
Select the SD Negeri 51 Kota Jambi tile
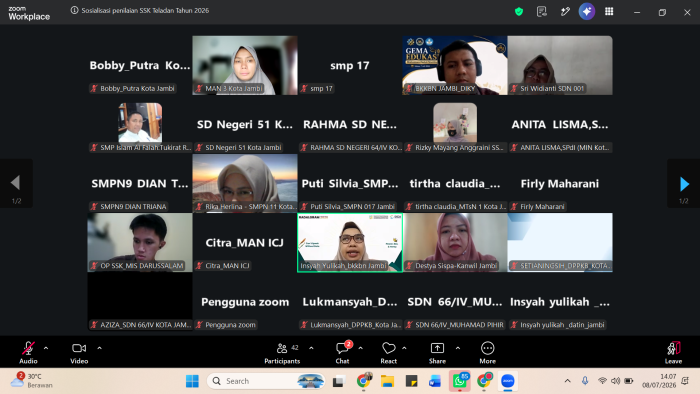[x=245, y=124]
